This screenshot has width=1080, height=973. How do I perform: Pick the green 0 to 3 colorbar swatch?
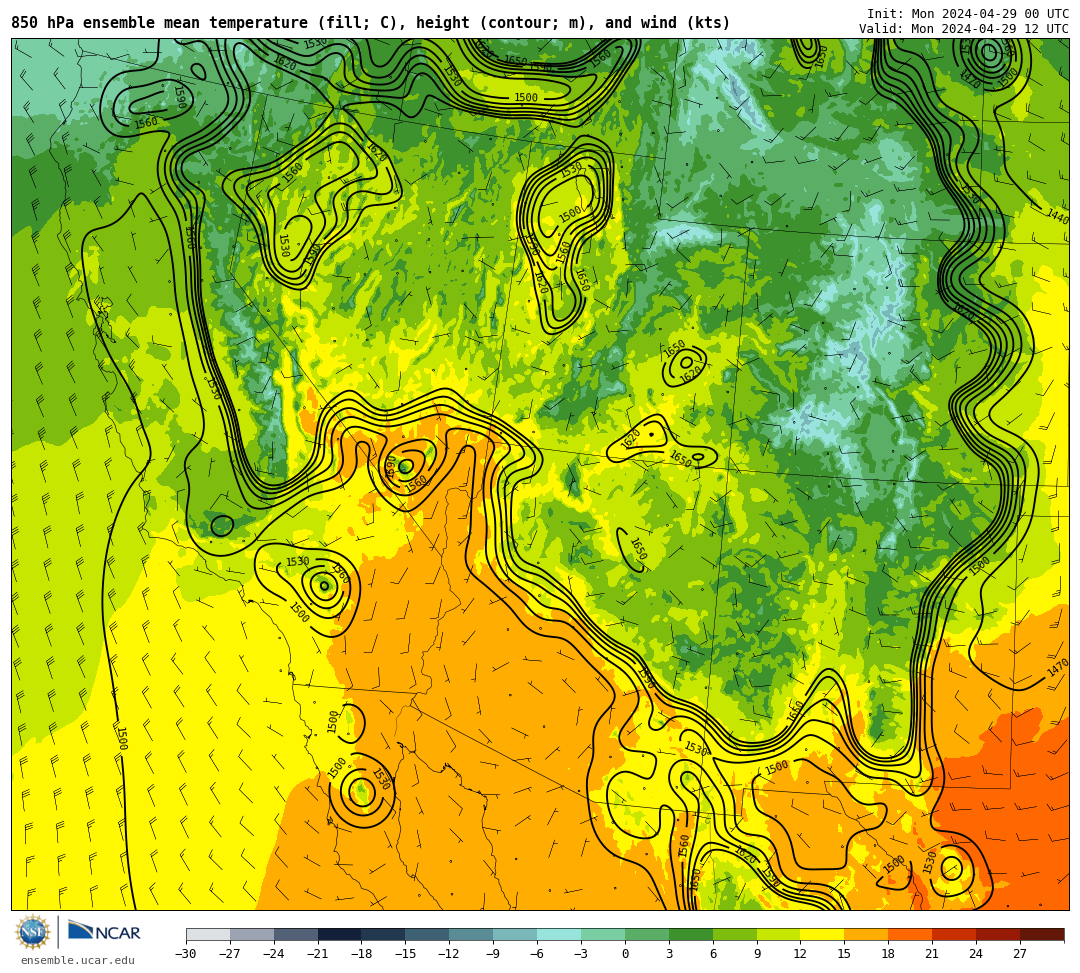coord(647,934)
